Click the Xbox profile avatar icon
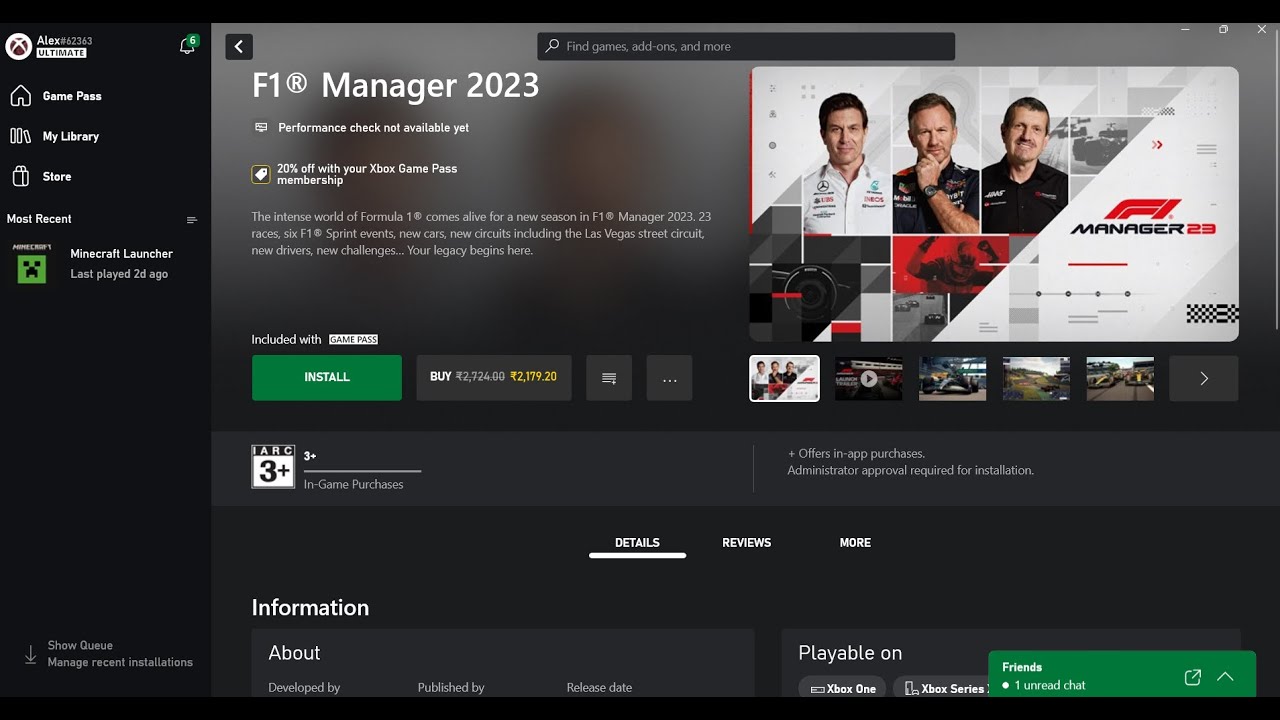Screen dimensions: 1280x720 click(19, 46)
